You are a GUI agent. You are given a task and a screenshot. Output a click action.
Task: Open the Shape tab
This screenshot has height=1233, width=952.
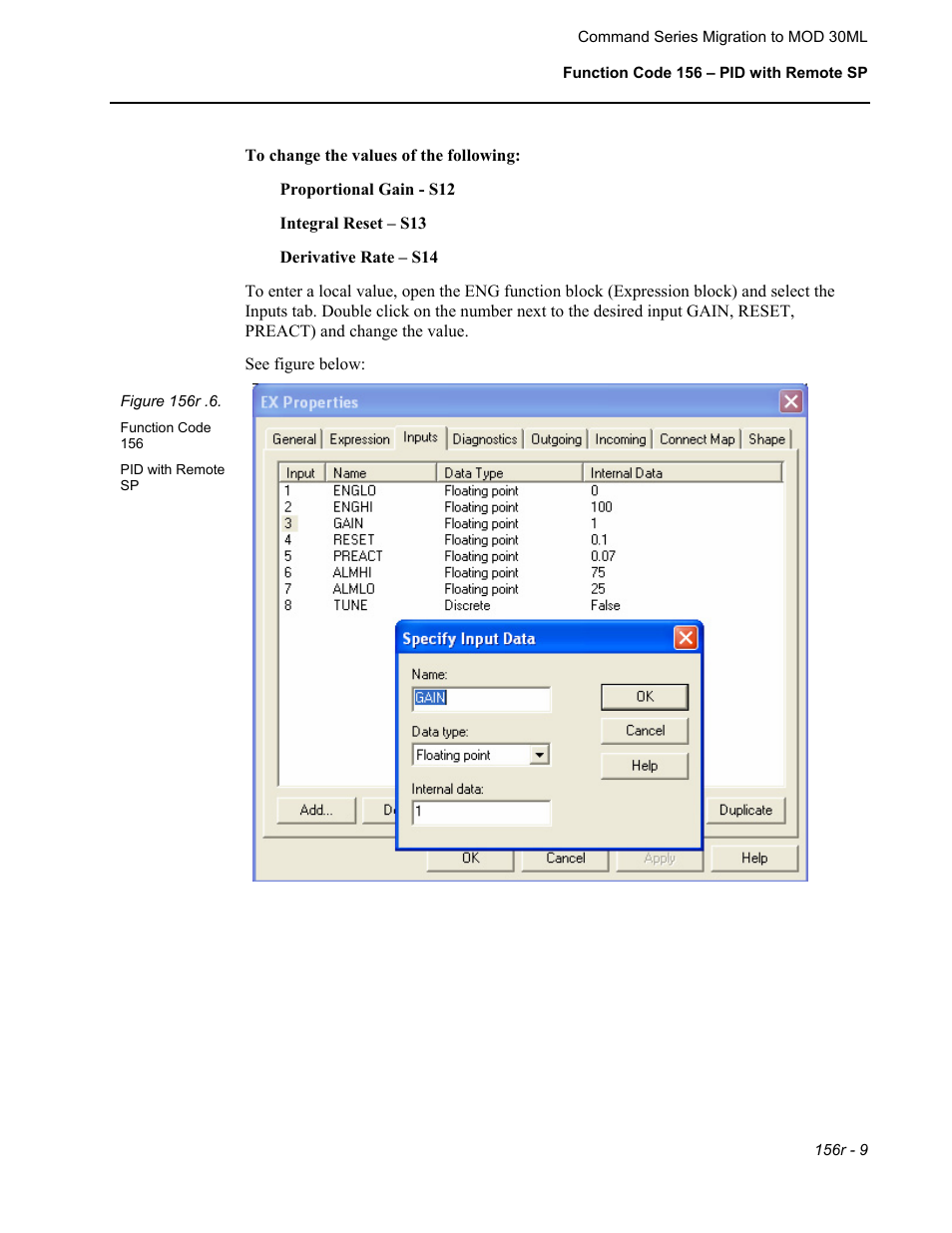click(x=766, y=439)
